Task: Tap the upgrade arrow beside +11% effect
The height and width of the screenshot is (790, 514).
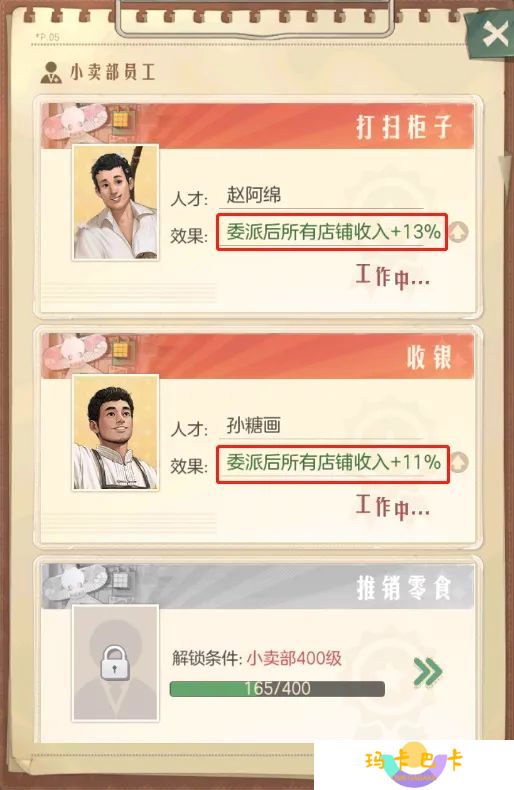Action: pyautogui.click(x=459, y=463)
